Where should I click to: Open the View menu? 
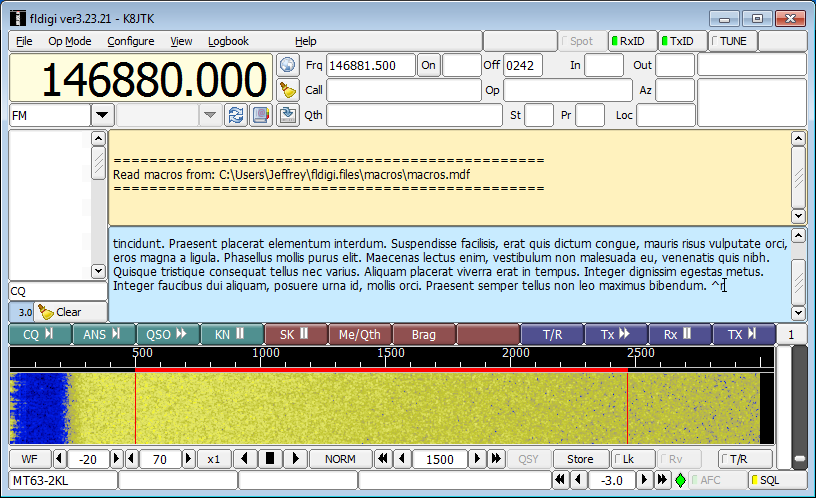pos(181,41)
